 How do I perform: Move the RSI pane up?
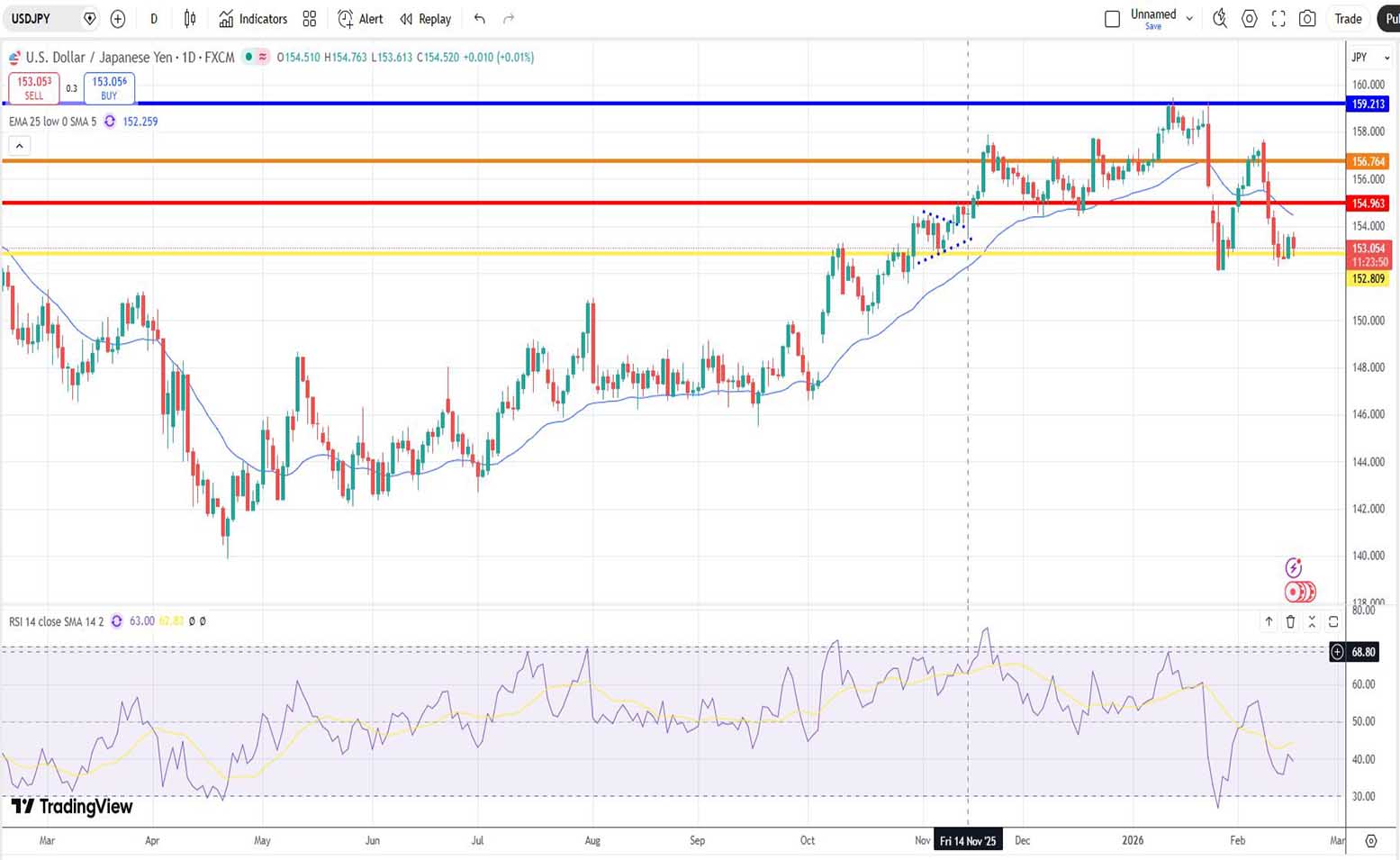(1269, 621)
